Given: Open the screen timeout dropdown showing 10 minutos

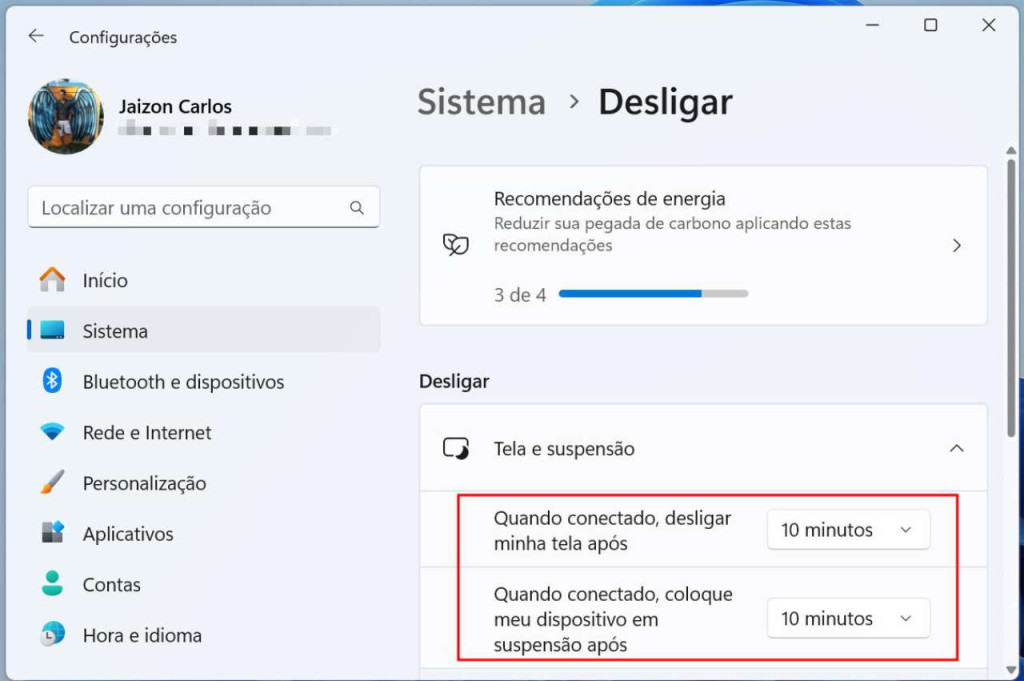Looking at the screenshot, I should [x=848, y=529].
